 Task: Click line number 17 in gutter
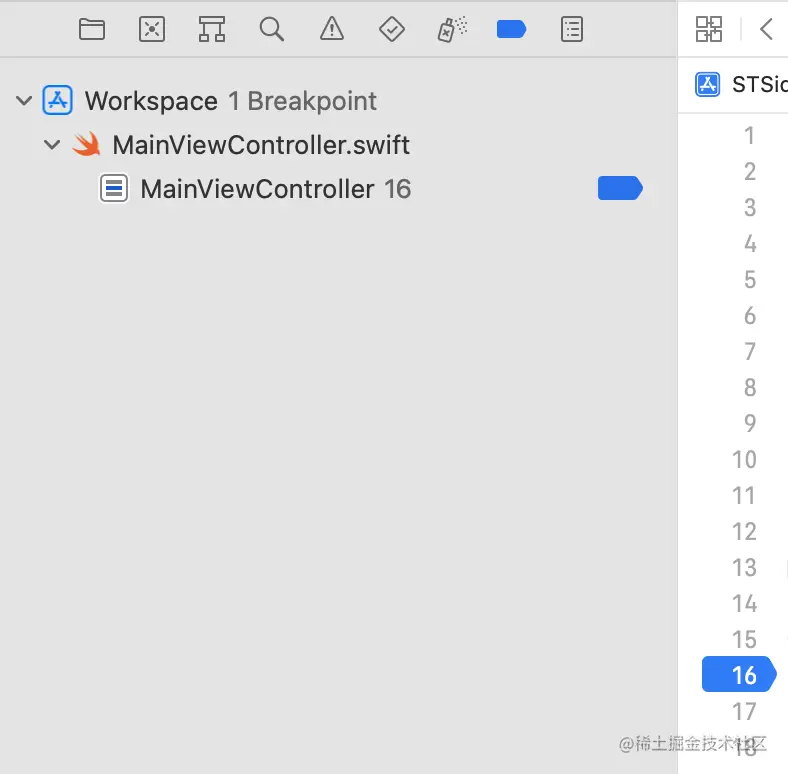point(744,711)
